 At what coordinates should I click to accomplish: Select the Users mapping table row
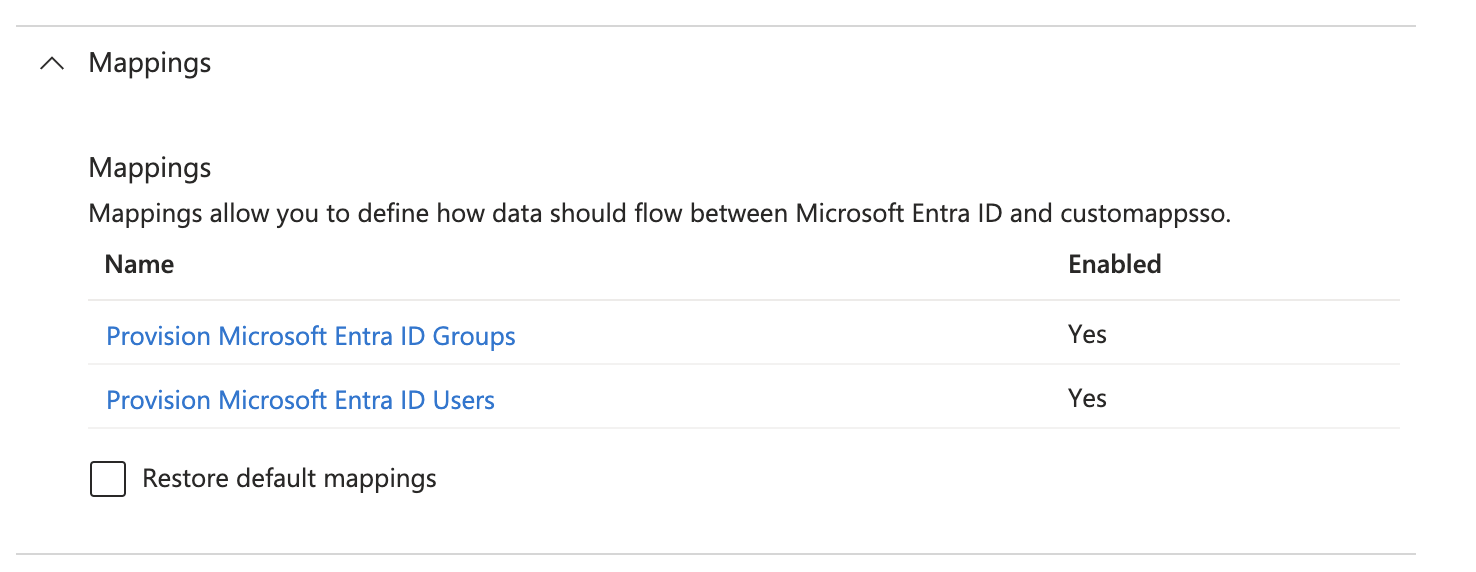click(744, 397)
